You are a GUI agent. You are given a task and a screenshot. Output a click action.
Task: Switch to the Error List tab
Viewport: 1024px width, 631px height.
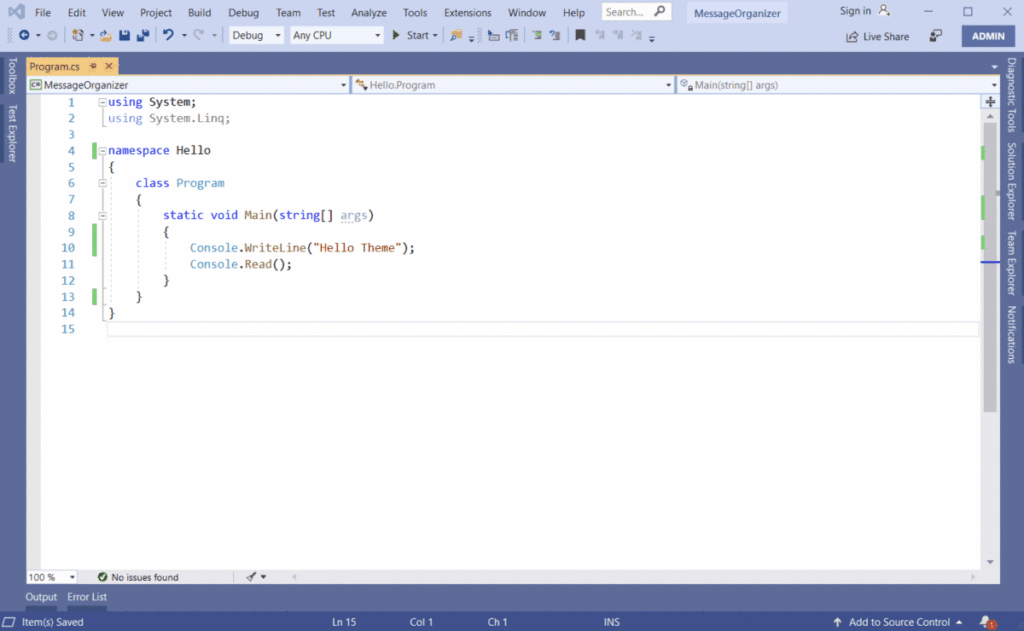(86, 597)
